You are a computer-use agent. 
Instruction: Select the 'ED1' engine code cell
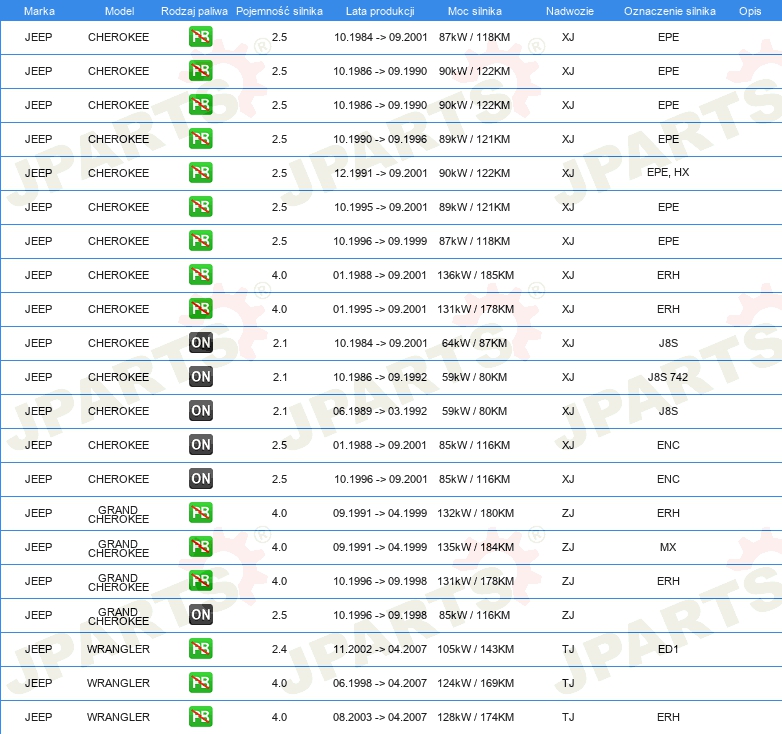[668, 649]
